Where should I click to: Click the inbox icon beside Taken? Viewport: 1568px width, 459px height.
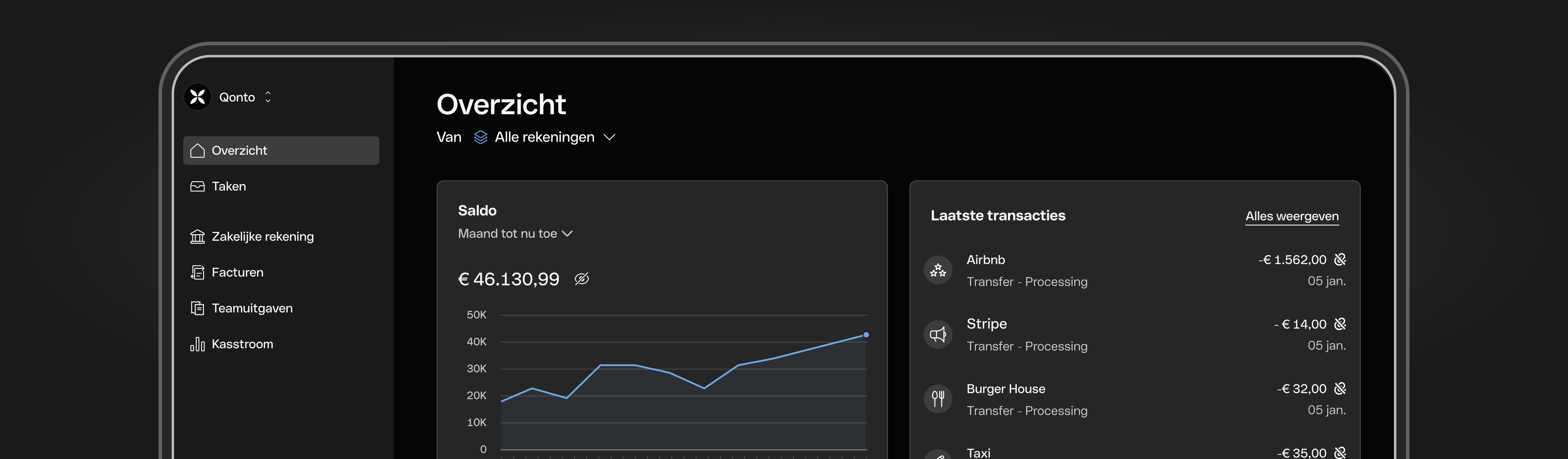point(197,186)
